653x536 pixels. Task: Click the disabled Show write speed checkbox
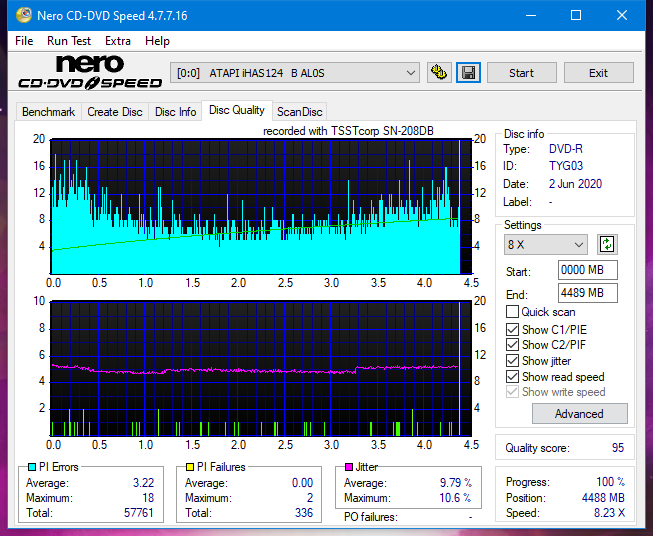512,392
